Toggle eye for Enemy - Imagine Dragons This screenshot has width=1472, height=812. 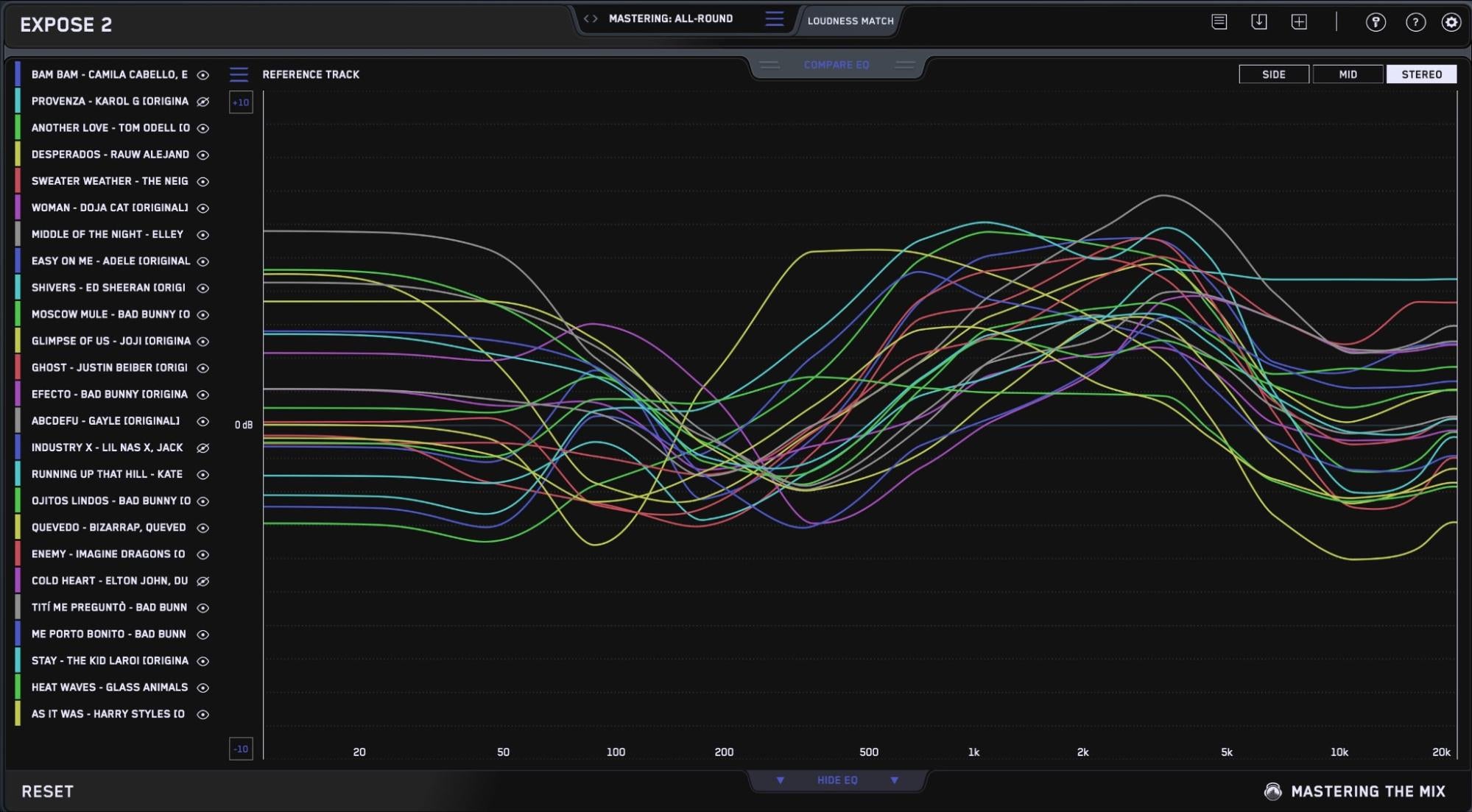click(x=203, y=554)
